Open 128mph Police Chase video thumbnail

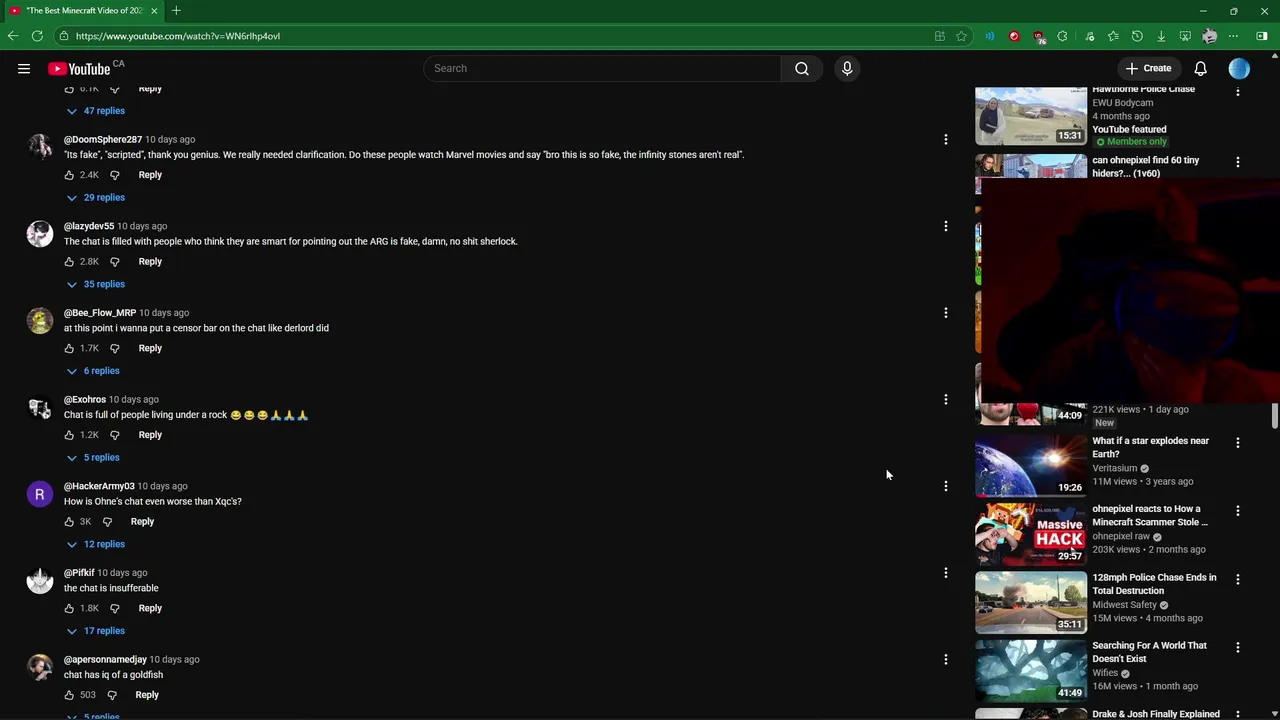point(1031,602)
